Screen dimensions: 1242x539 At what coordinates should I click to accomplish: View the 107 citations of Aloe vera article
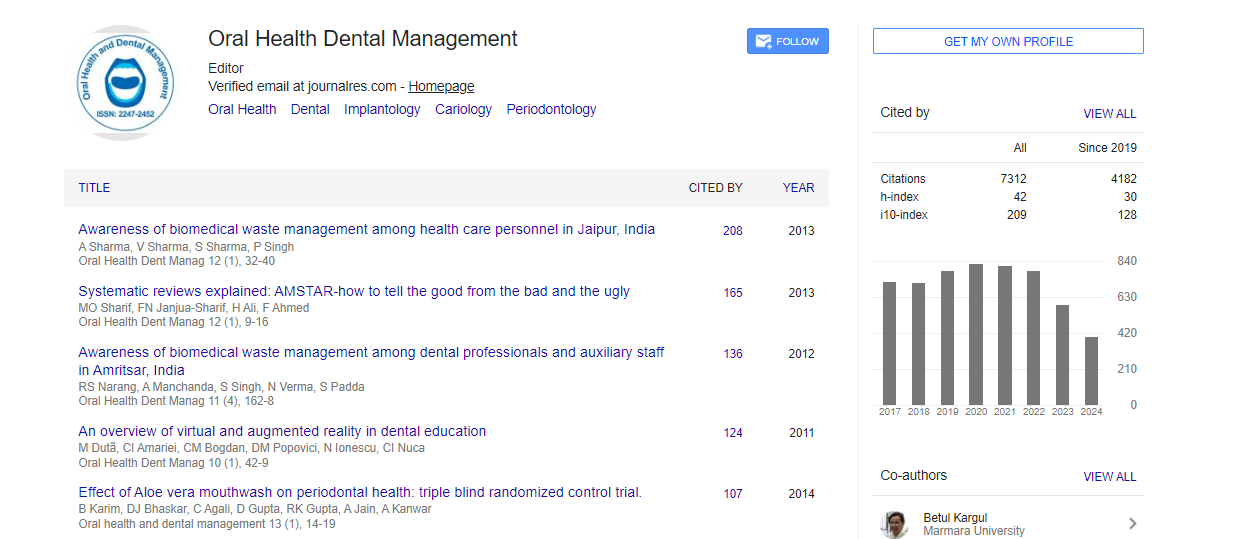coord(733,494)
